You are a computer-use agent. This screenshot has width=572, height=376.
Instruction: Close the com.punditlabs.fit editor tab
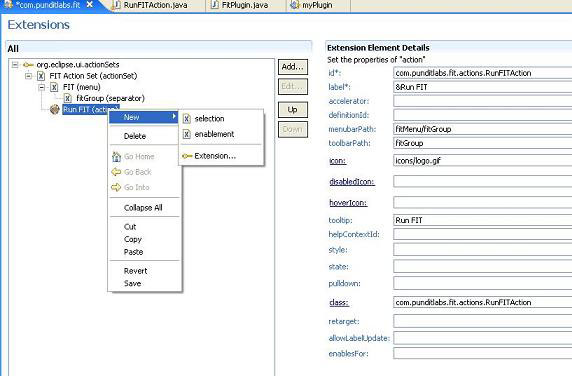click(90, 5)
